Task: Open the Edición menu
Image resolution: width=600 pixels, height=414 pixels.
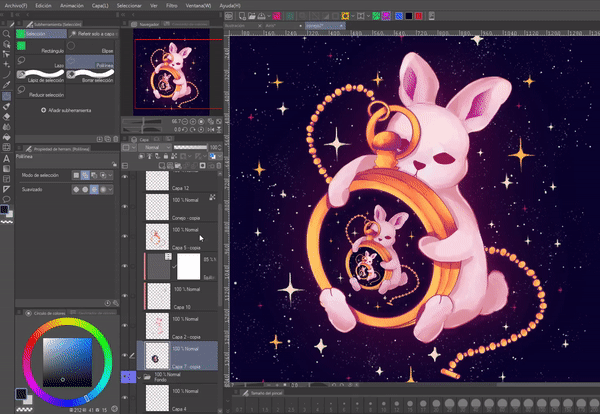Action: (x=43, y=6)
